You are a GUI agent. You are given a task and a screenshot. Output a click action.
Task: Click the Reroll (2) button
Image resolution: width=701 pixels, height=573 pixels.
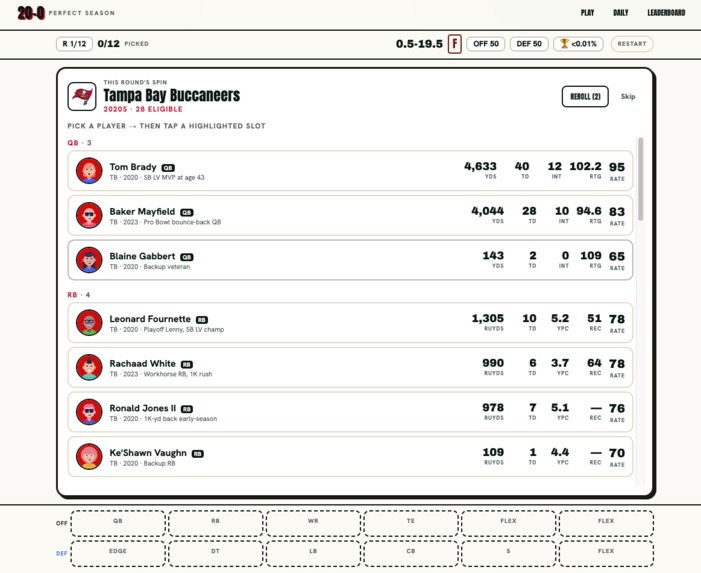[585, 97]
